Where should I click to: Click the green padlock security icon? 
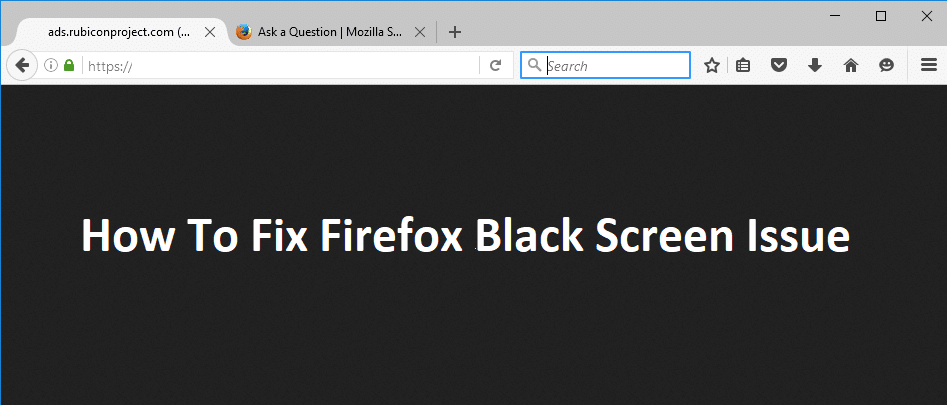click(68, 65)
